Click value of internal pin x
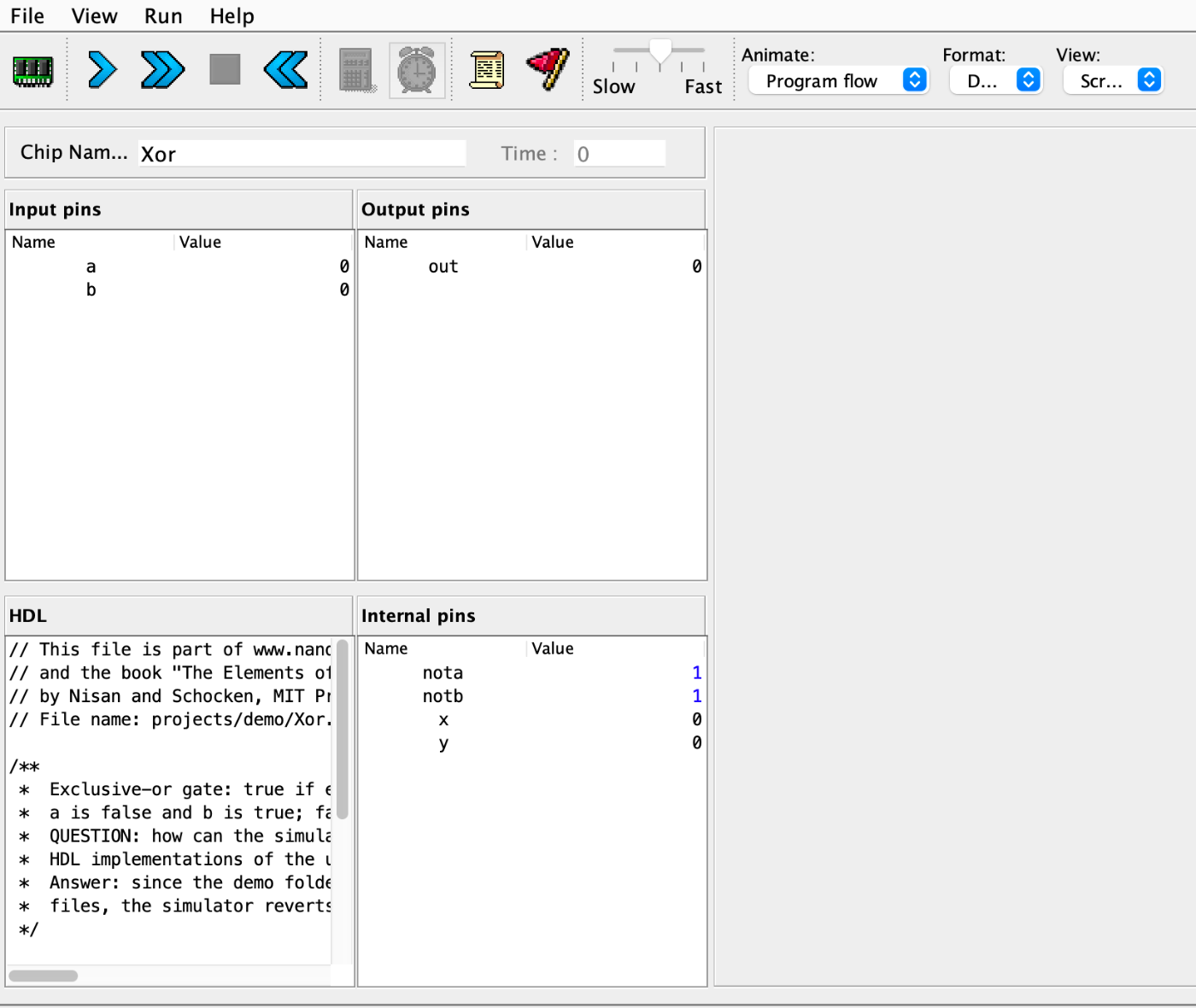 coord(697,719)
